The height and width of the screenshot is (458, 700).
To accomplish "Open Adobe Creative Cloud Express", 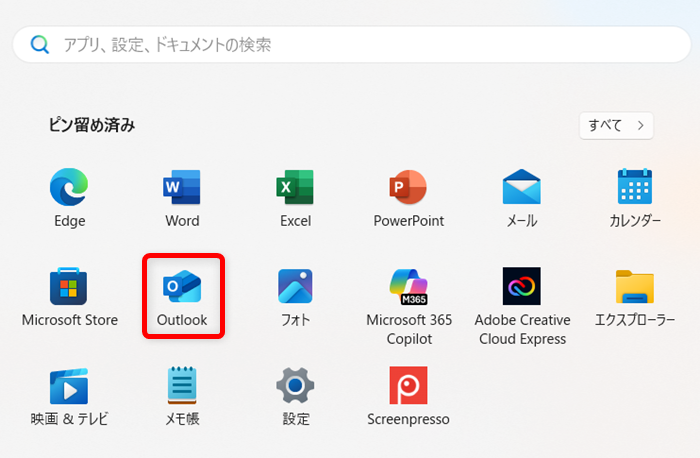I will [521, 287].
